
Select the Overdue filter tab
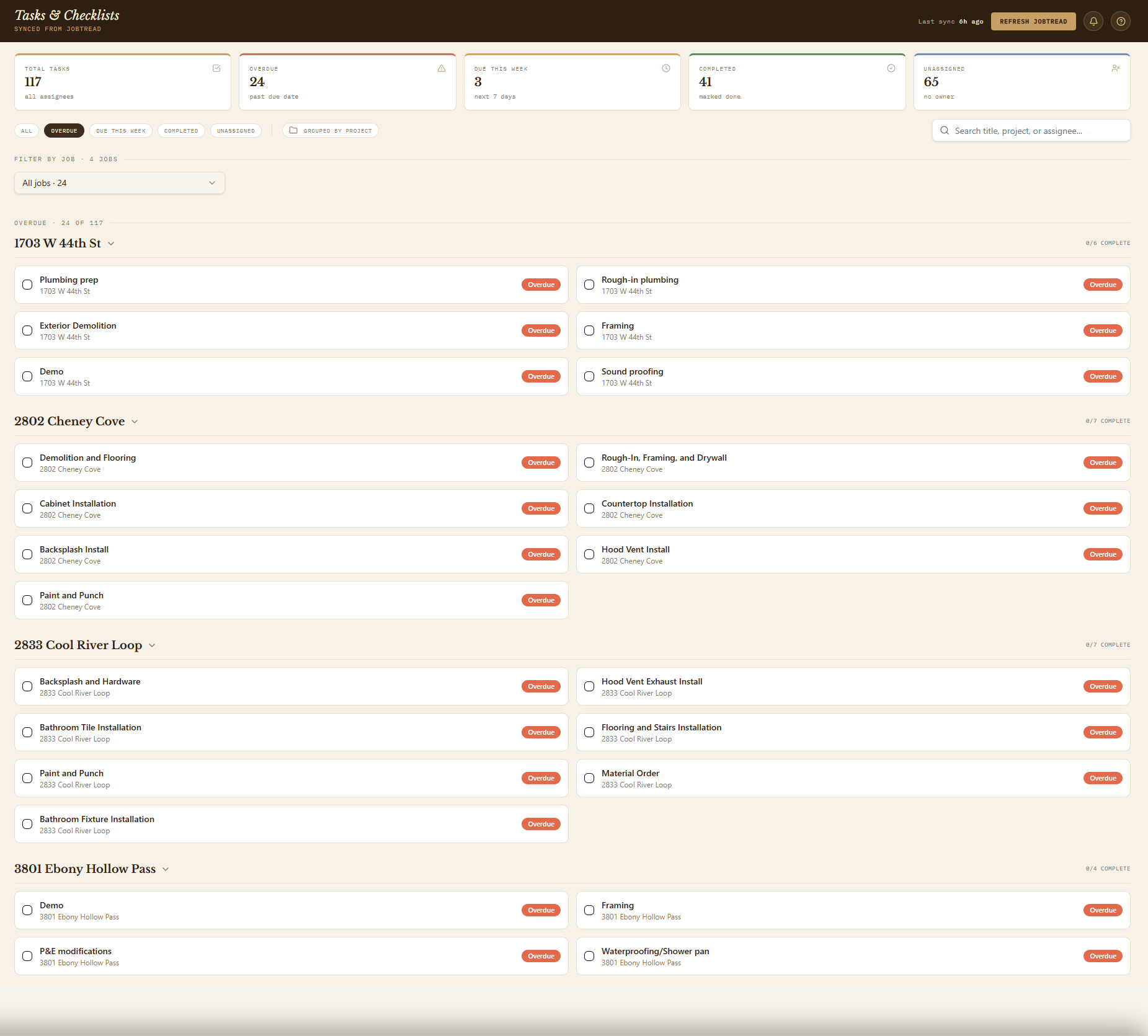point(64,131)
